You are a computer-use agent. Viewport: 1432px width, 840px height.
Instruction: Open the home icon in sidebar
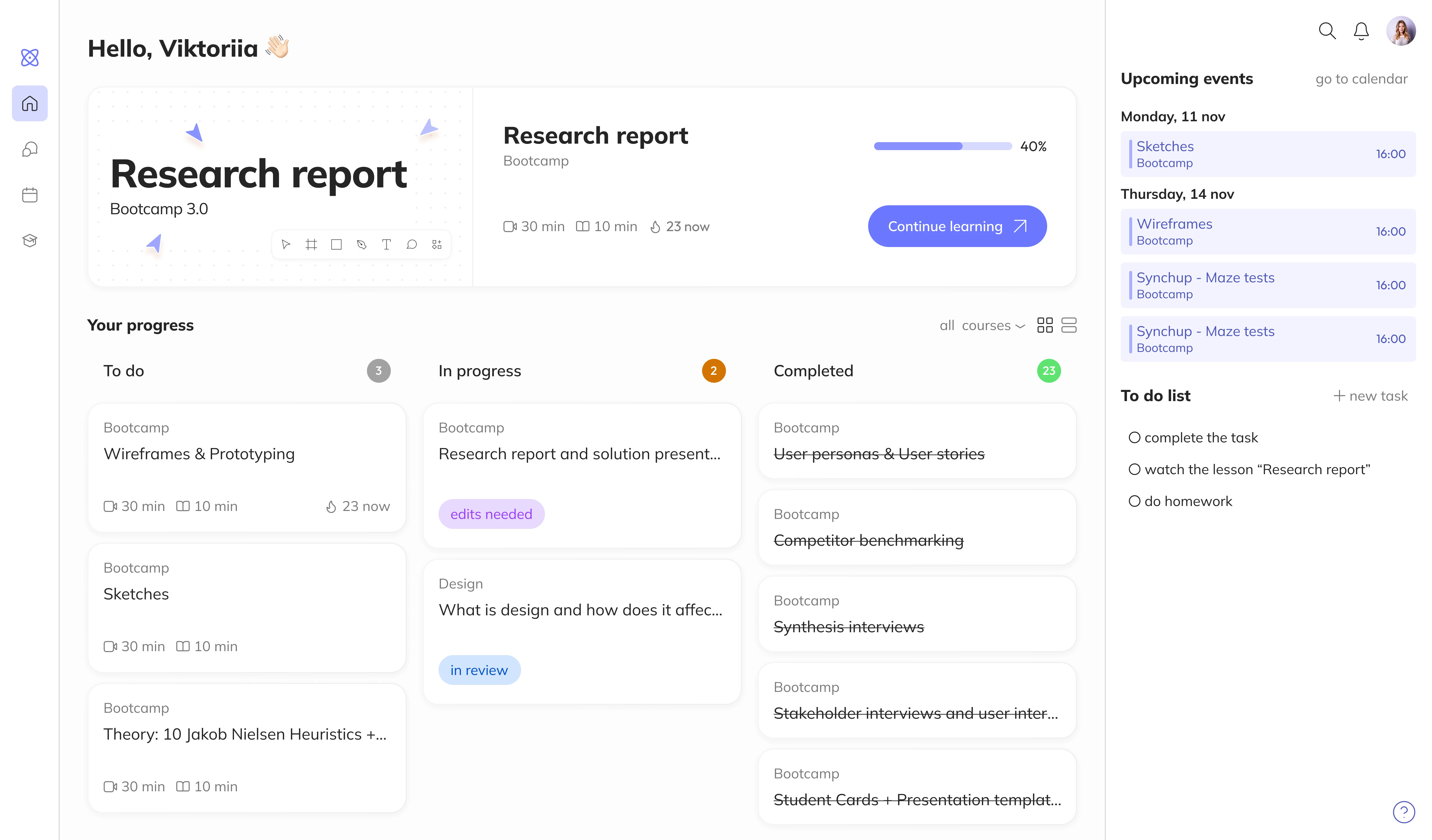30,103
